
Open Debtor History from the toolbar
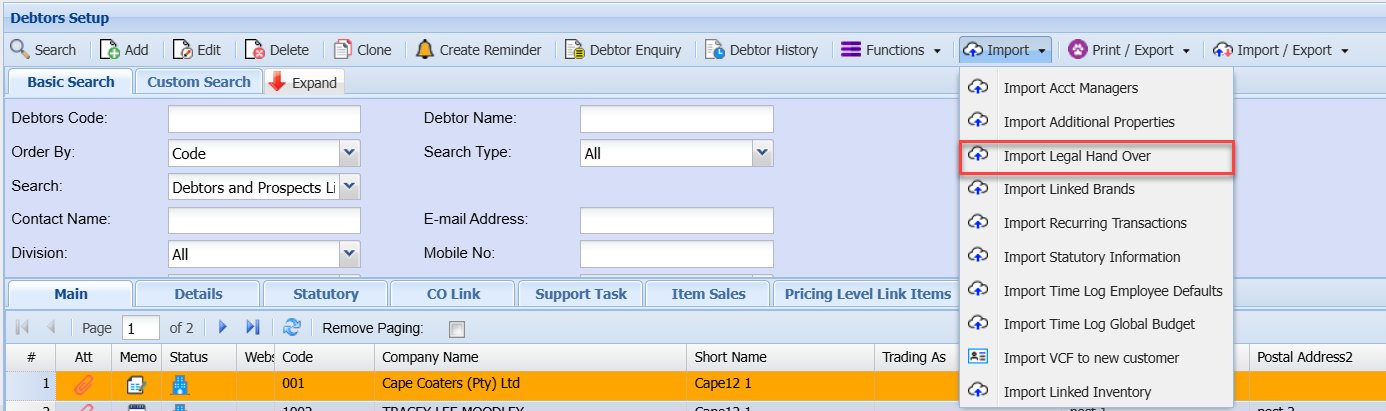point(761,49)
